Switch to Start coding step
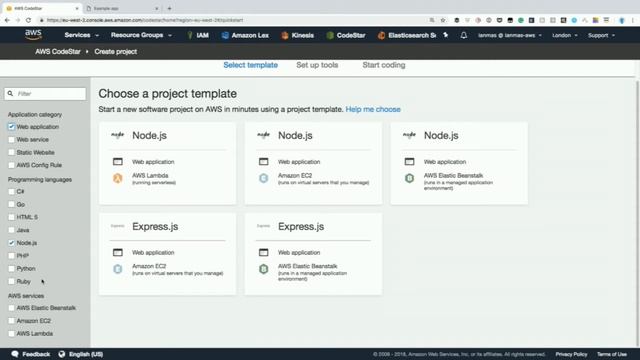This screenshot has height=360, width=640. 384,65
